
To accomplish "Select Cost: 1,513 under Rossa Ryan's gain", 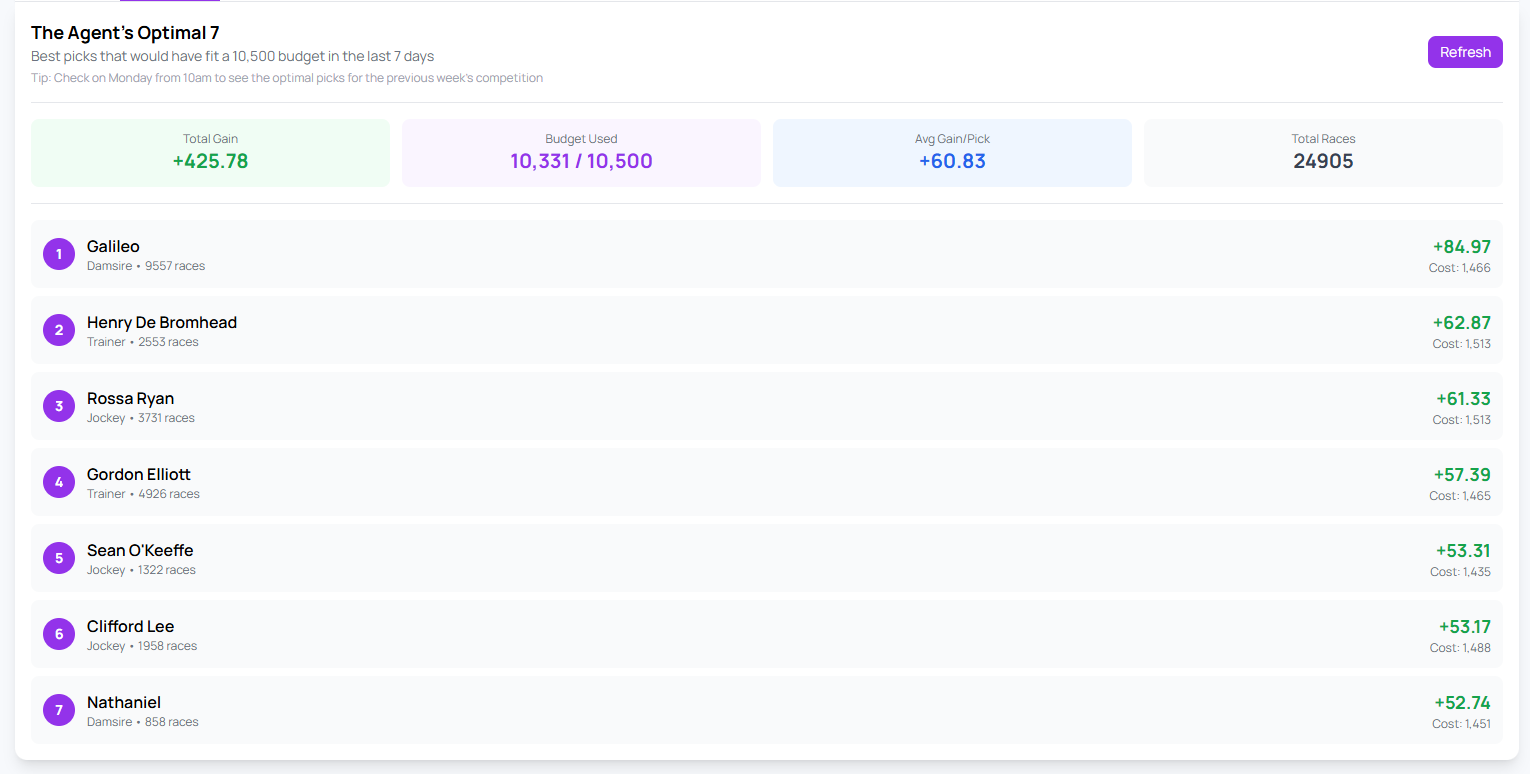I will click(x=1462, y=420).
